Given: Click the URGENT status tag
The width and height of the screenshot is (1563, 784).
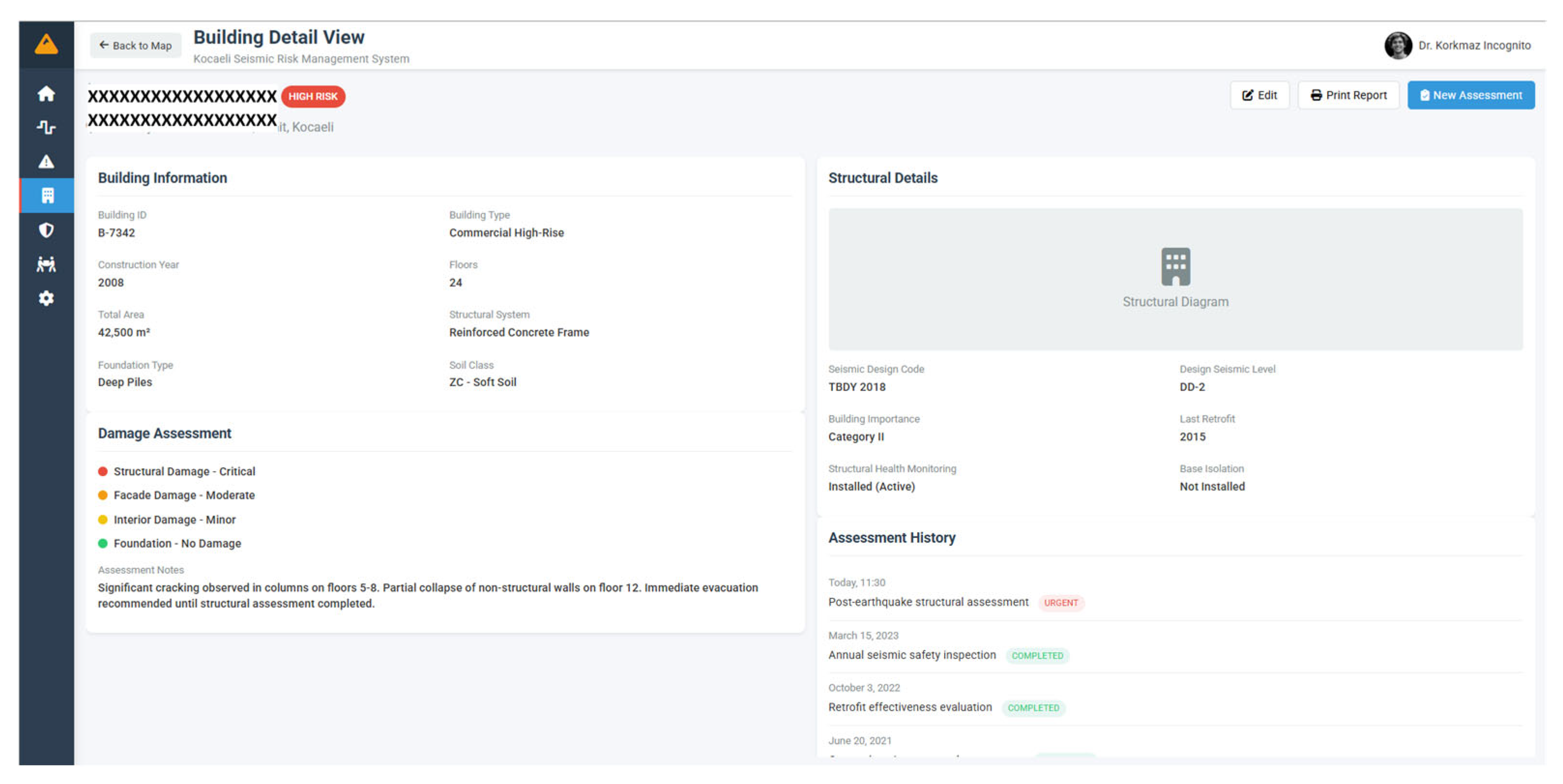Looking at the screenshot, I should tap(1060, 602).
